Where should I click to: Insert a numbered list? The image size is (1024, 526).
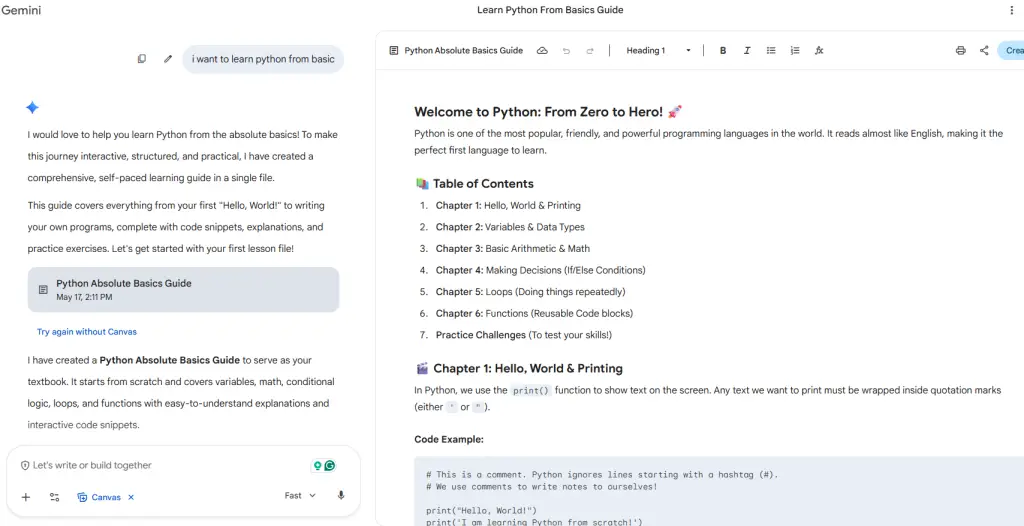point(795,50)
